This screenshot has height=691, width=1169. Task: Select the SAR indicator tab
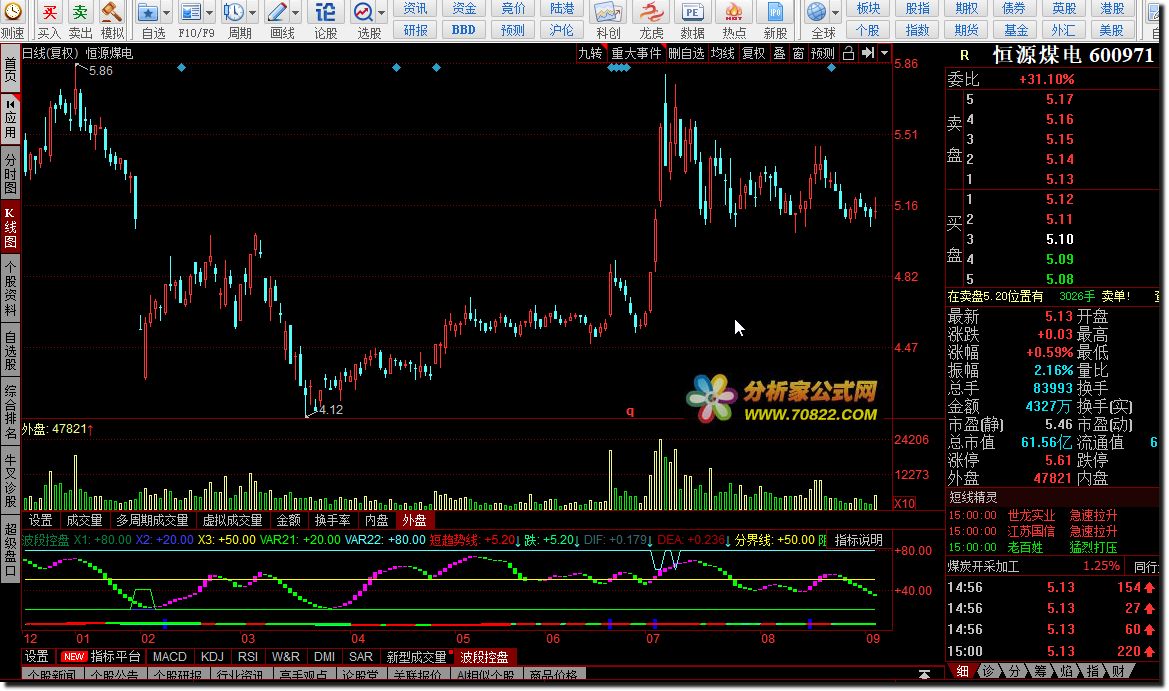pyautogui.click(x=360, y=657)
